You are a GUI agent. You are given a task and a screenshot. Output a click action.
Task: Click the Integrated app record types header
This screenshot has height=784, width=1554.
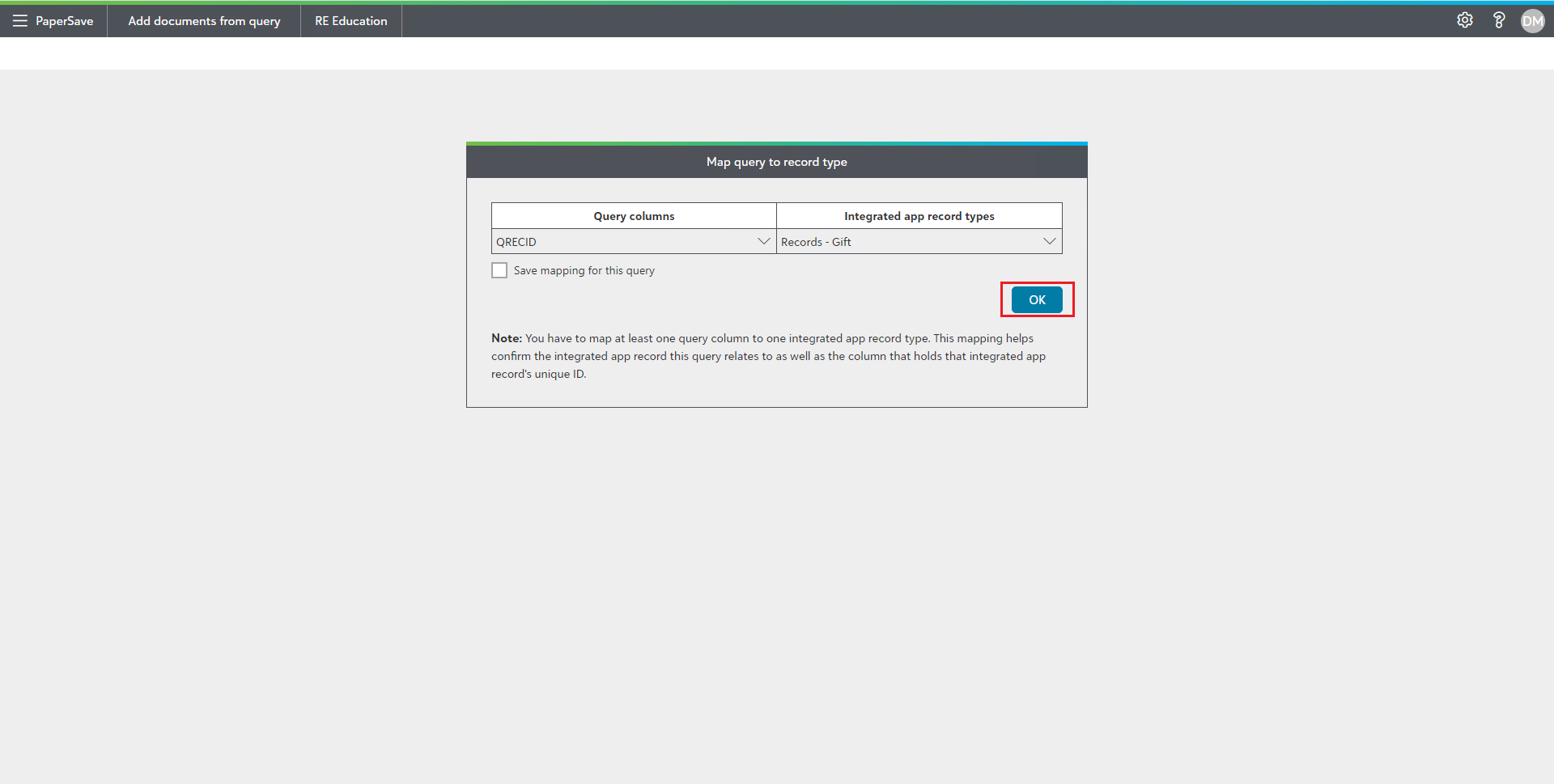[x=919, y=216]
